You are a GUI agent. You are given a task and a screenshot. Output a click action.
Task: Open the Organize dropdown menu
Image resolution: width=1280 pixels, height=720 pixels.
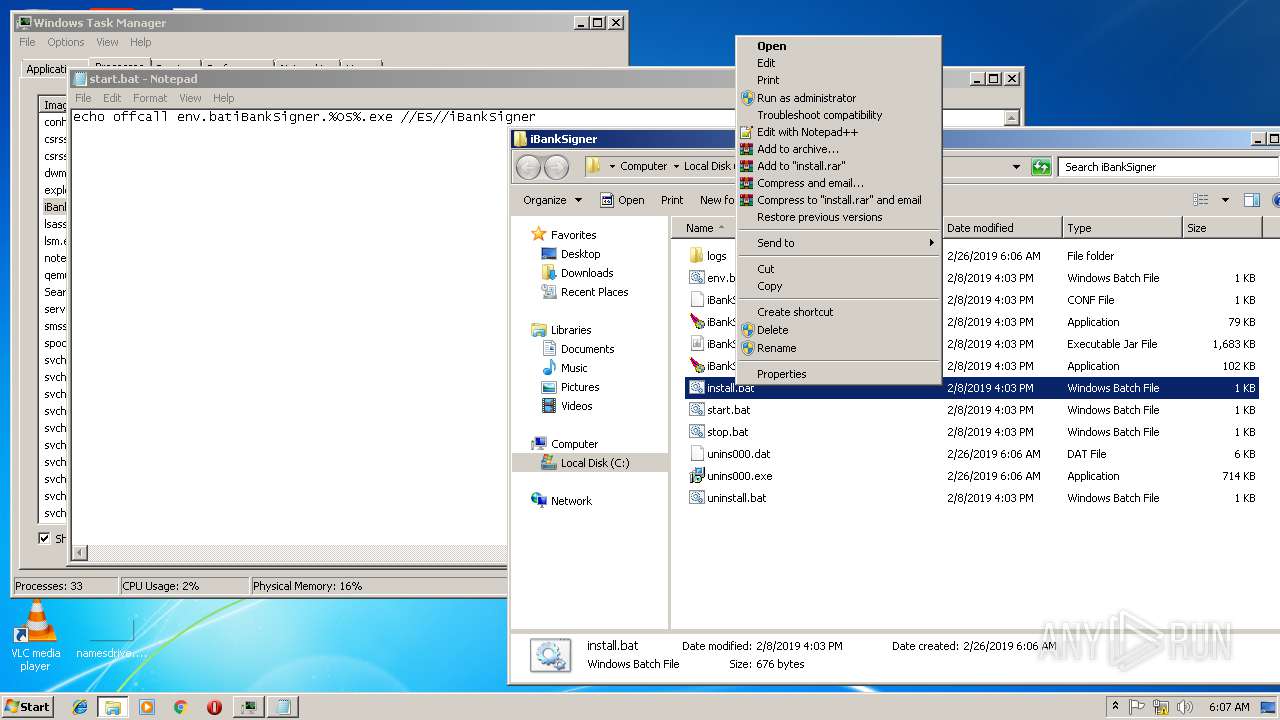pyautogui.click(x=552, y=200)
